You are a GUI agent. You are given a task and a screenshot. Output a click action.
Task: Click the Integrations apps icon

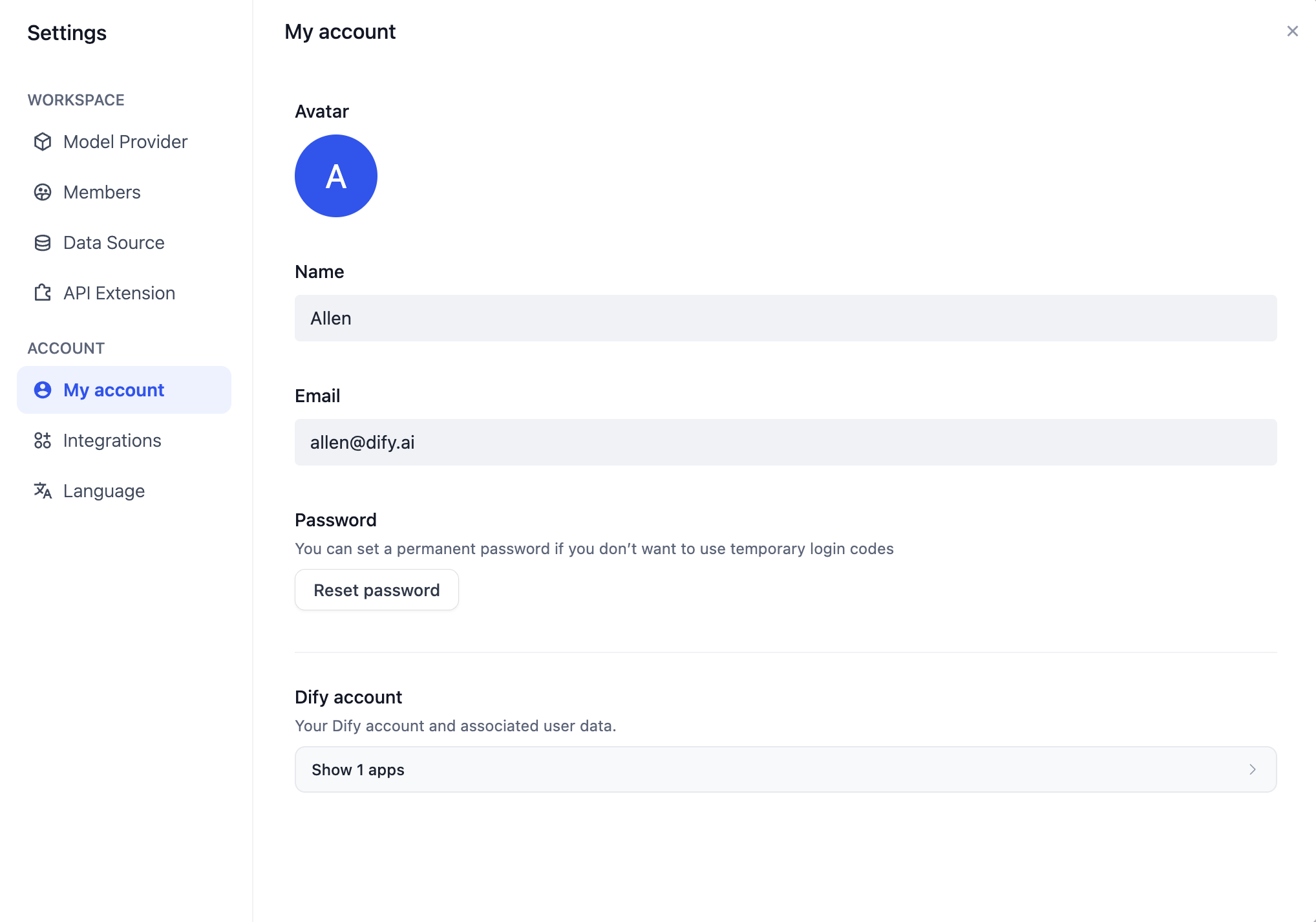coord(43,440)
